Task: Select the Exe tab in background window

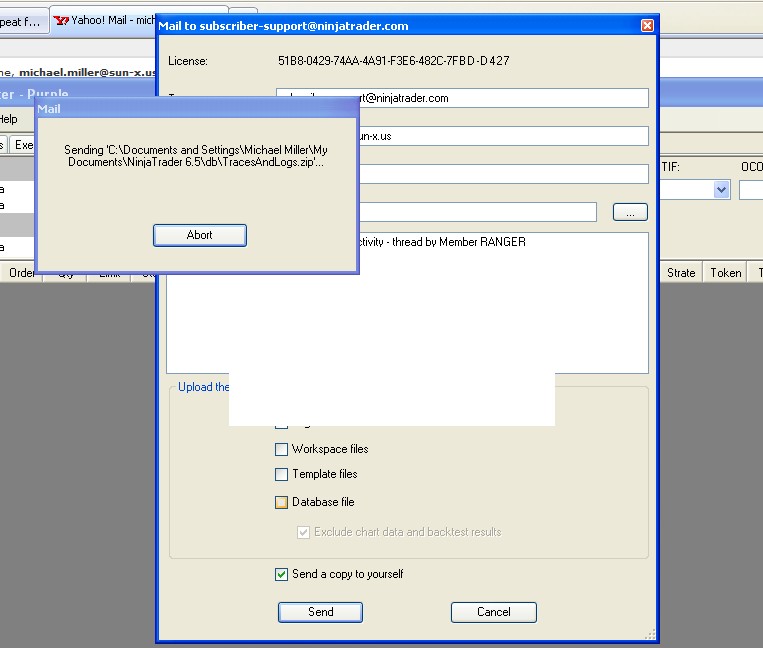Action: click(22, 144)
